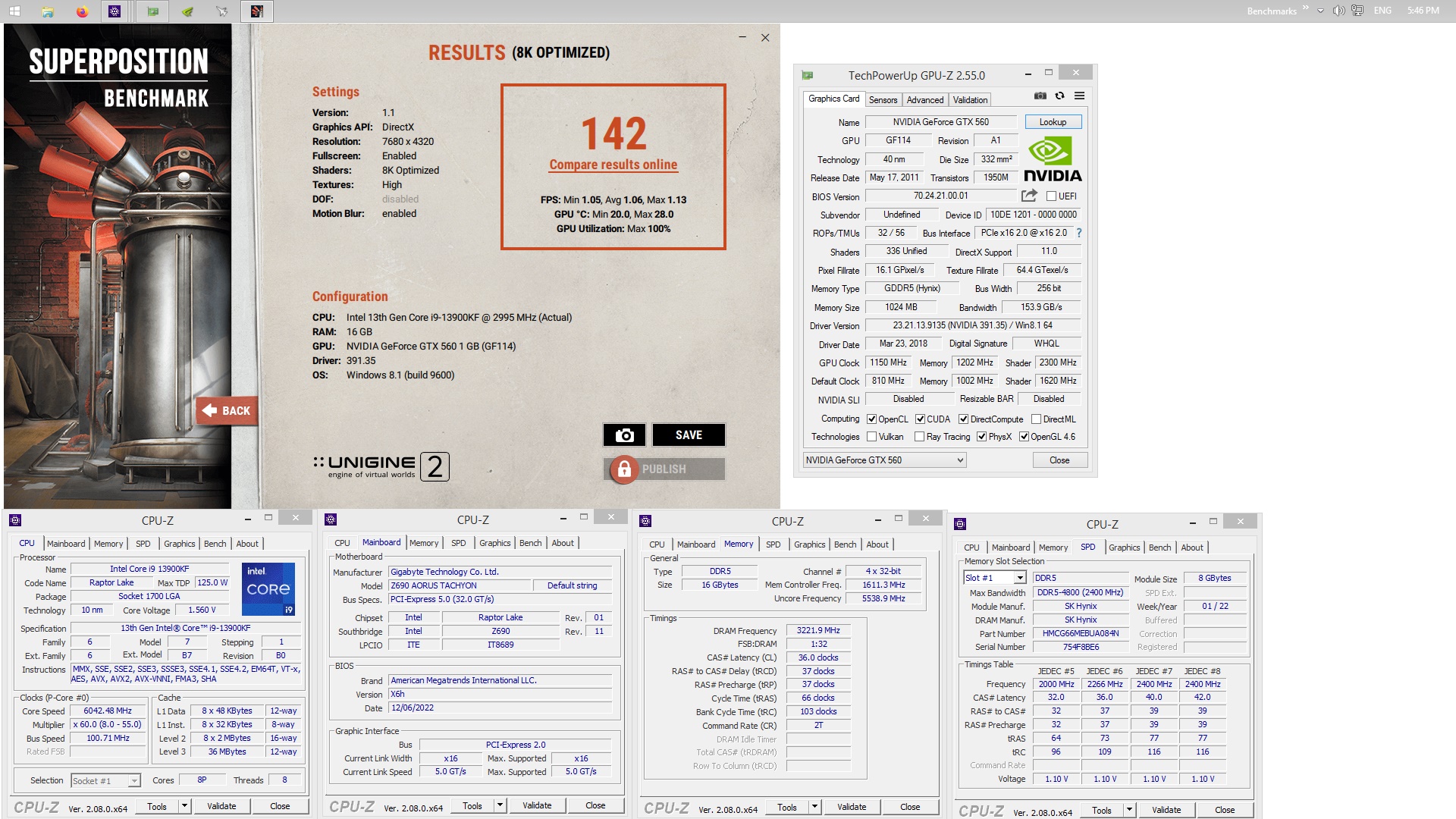Switch to the Sensors tab in GPU-Z
1456x819 pixels.
pos(883,100)
